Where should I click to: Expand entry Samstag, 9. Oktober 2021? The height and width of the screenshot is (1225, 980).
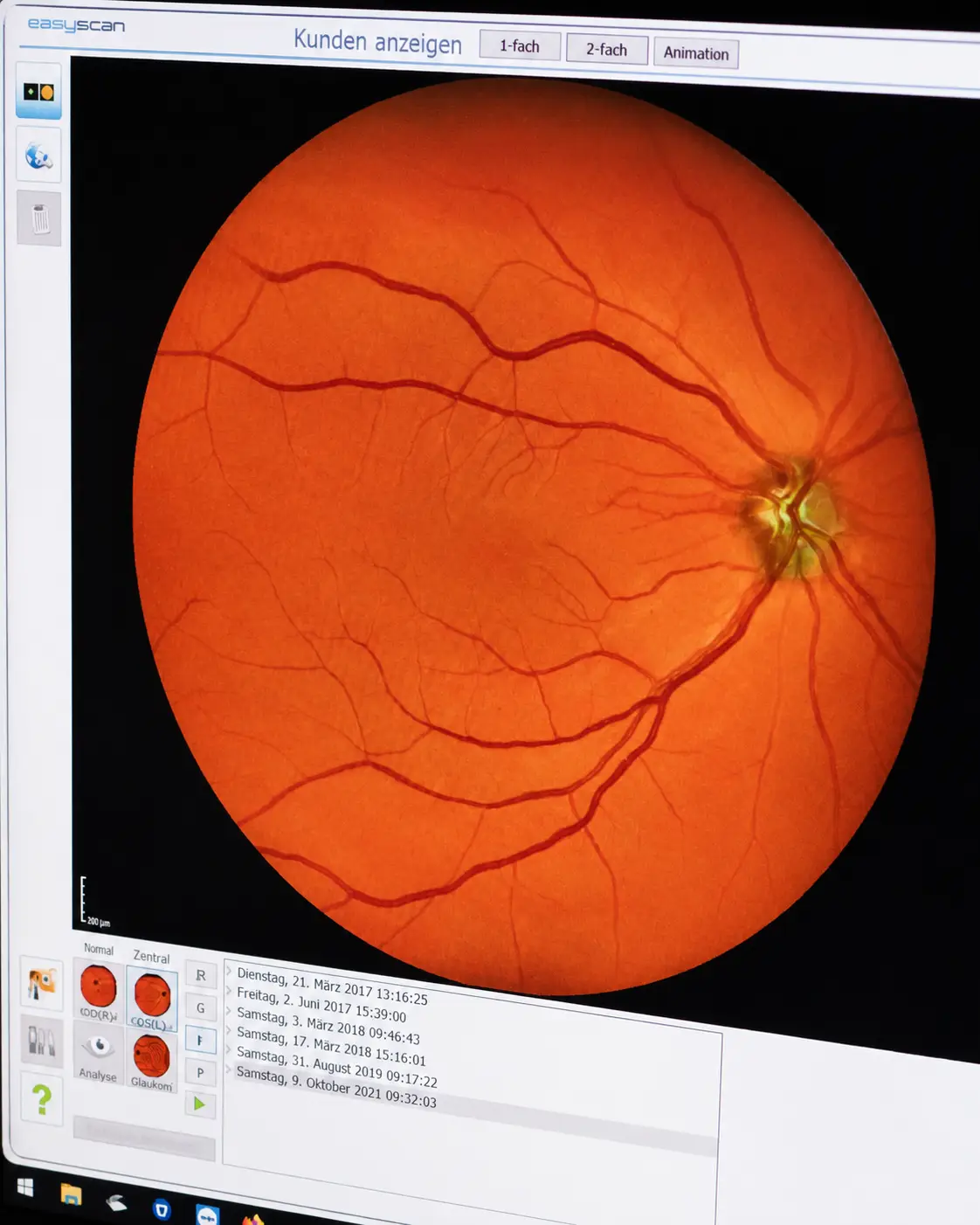click(229, 1070)
